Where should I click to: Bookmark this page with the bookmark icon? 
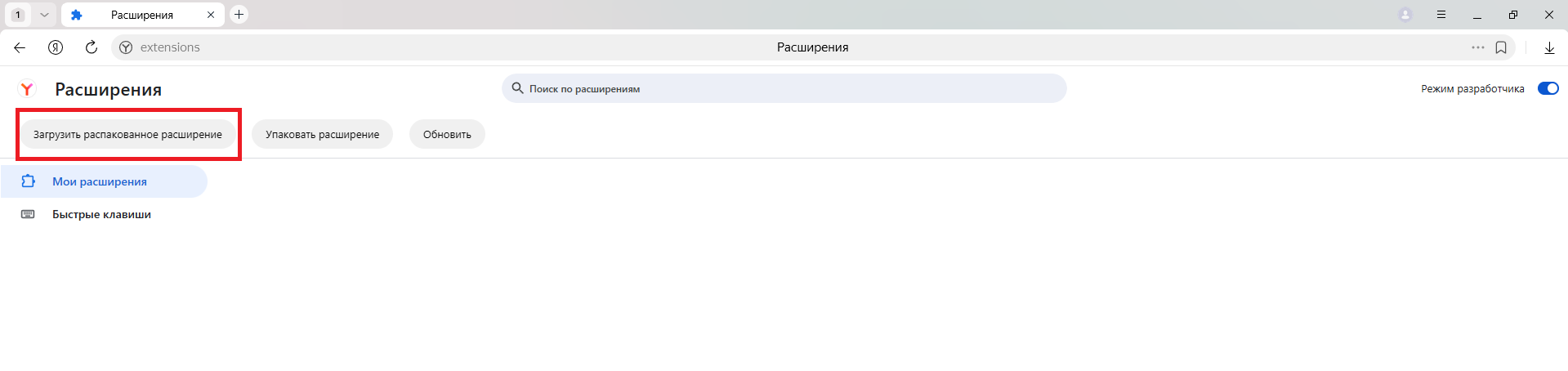tap(1501, 47)
